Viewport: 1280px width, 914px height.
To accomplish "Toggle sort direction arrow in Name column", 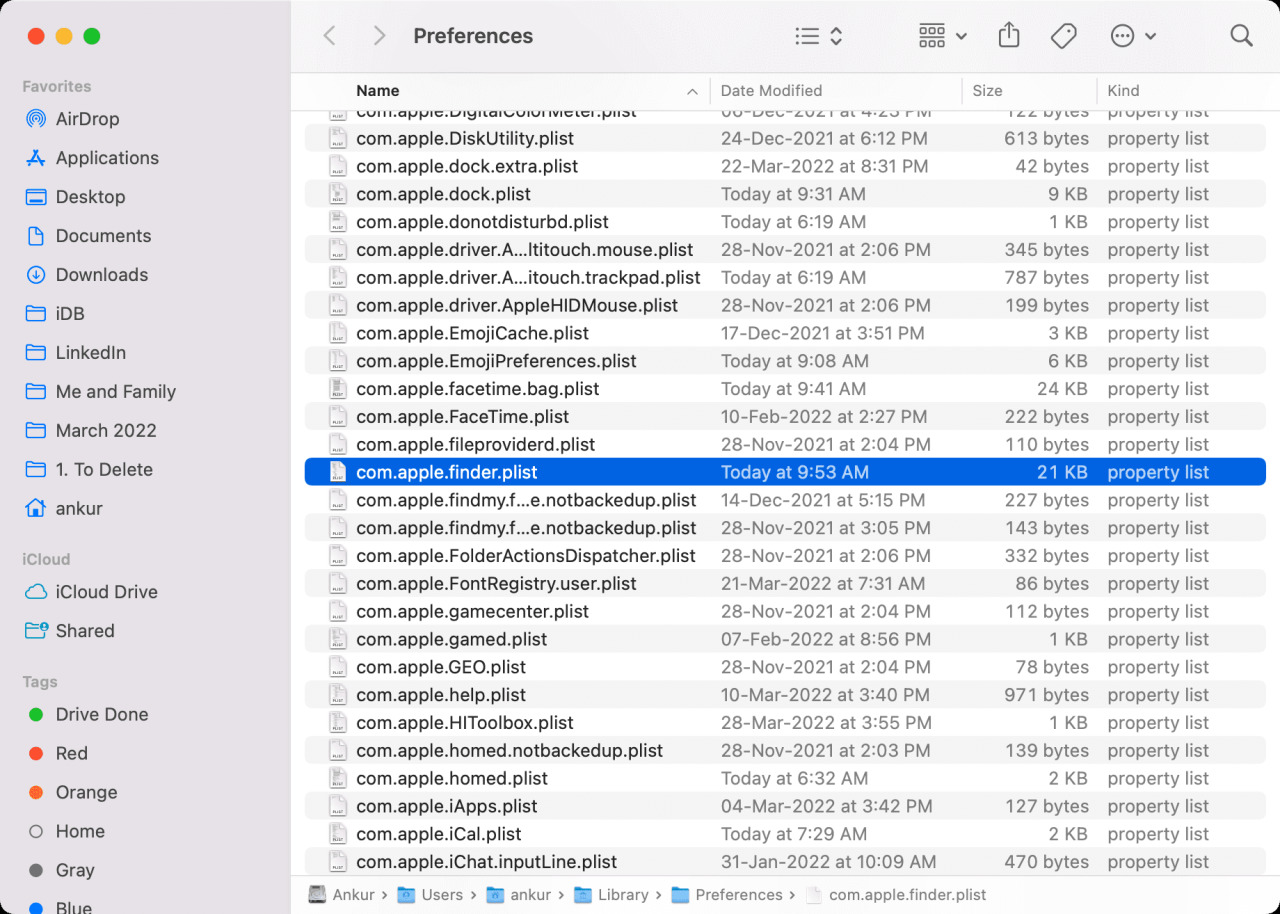I will 692,91.
